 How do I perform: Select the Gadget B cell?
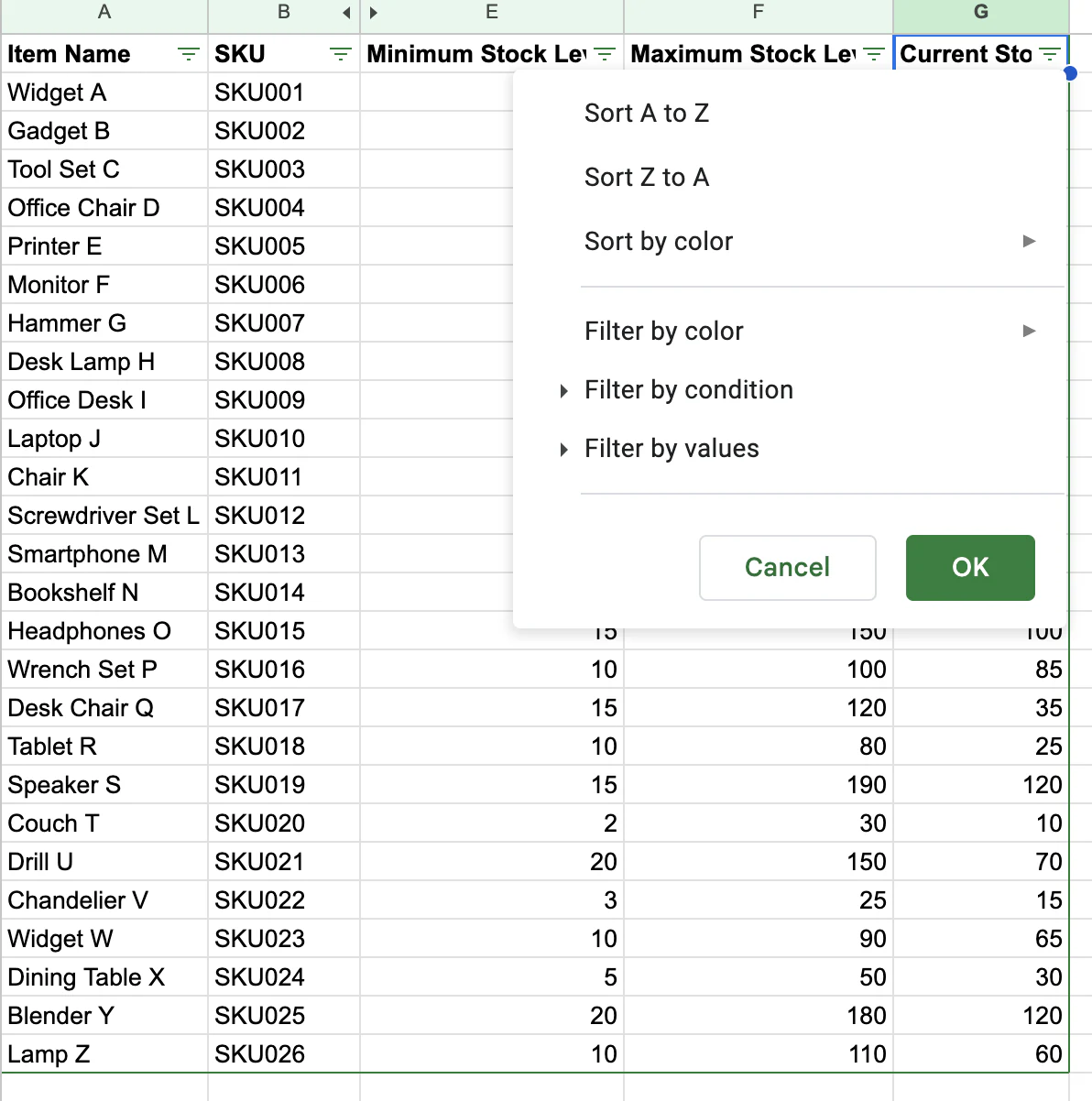[104, 131]
